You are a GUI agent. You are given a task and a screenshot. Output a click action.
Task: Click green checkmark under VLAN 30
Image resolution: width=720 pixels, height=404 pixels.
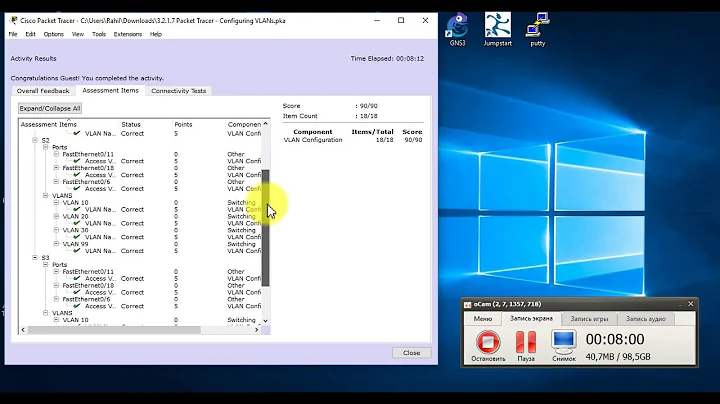tap(77, 237)
